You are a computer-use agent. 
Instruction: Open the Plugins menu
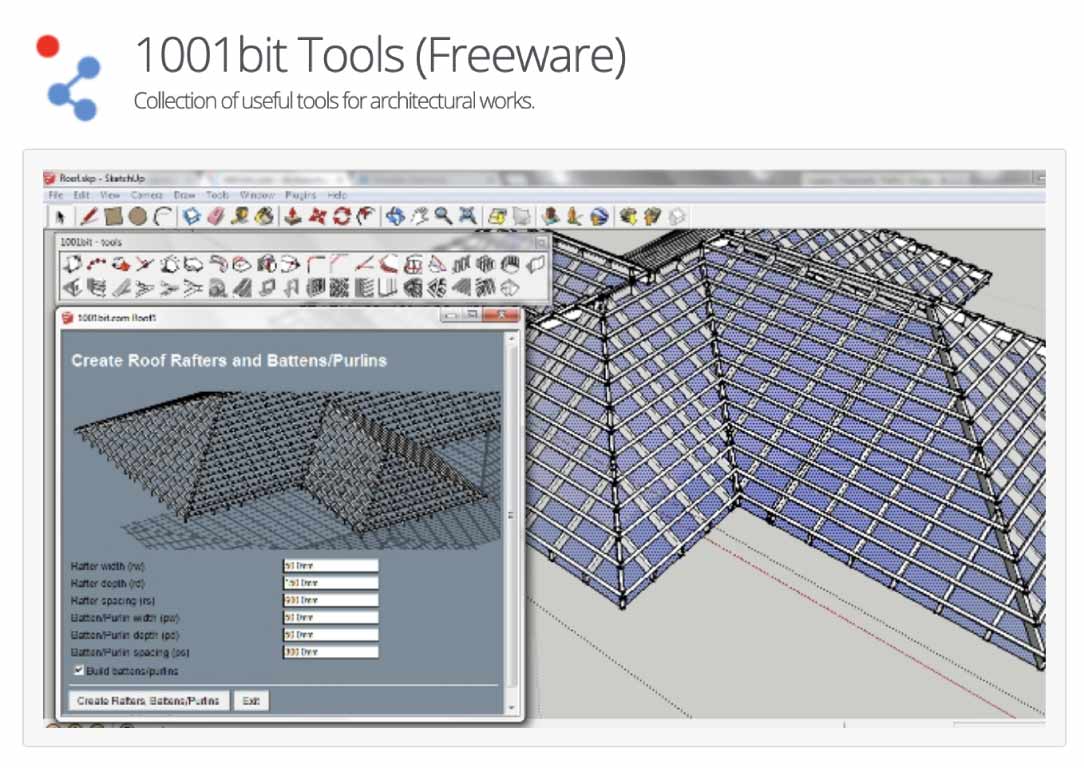pos(301,195)
